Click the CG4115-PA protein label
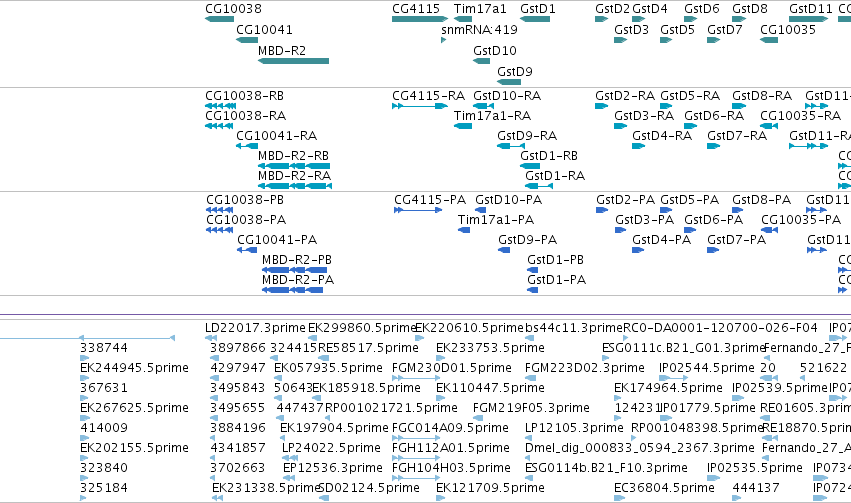Viewport: 851px width, 503px height. (430, 200)
